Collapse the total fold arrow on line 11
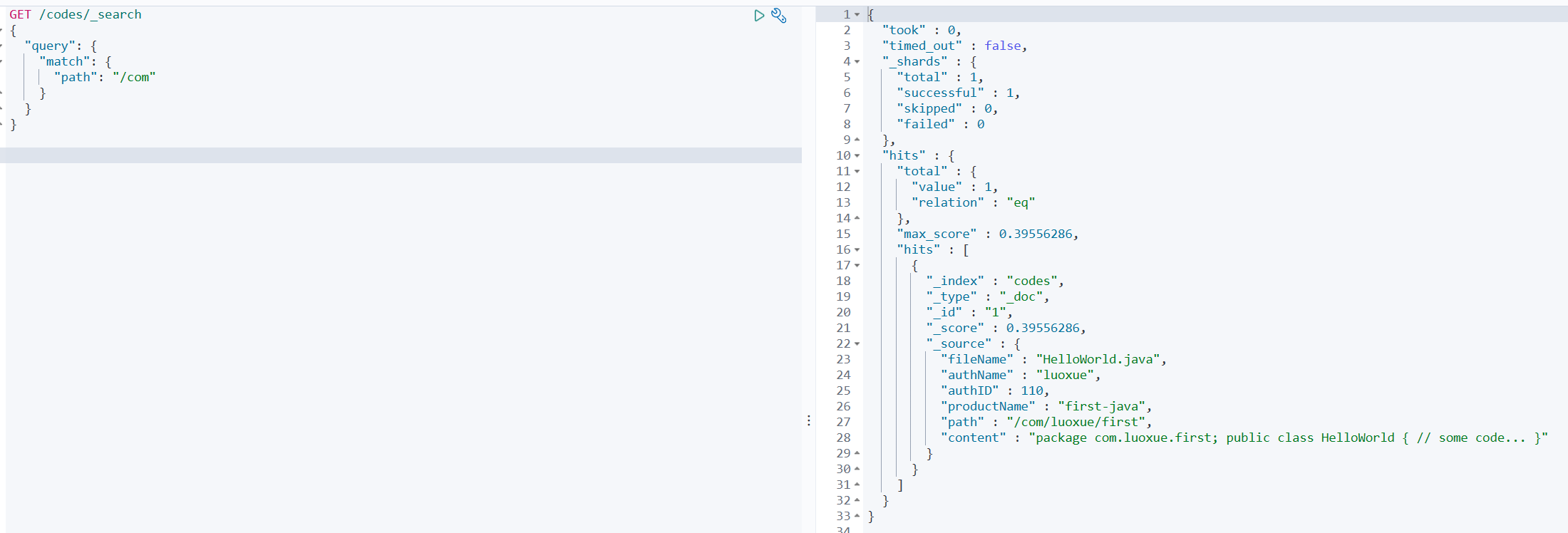The image size is (1568, 533). pos(857,172)
